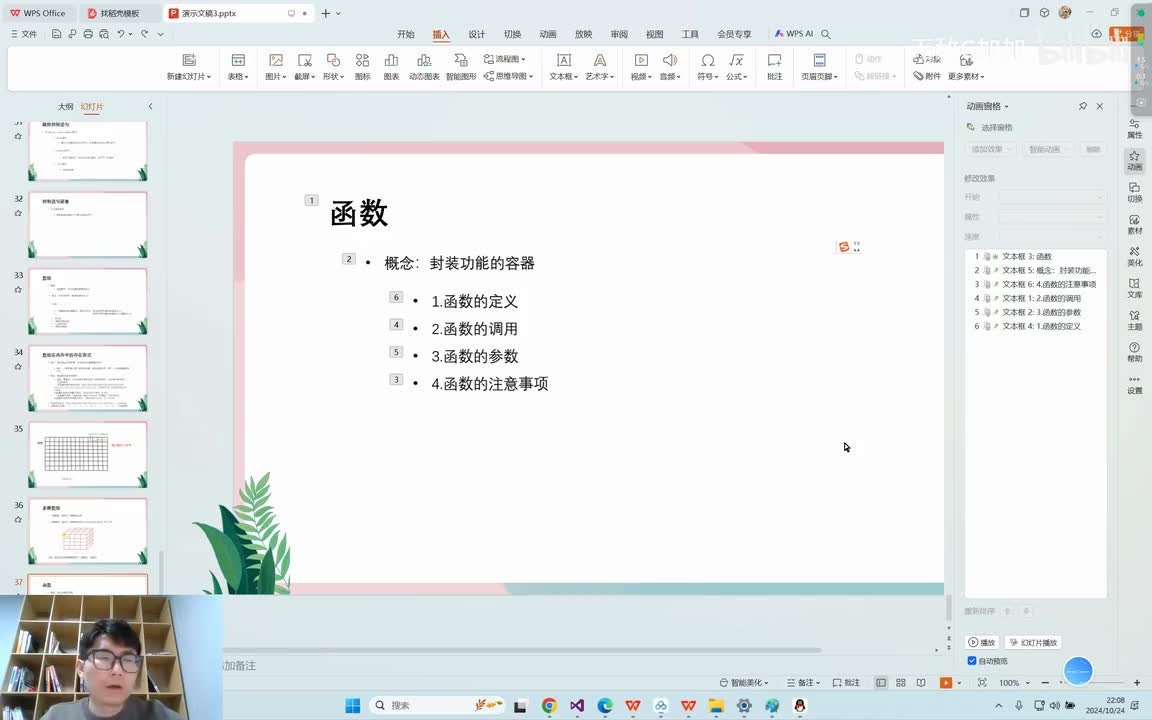This screenshot has width=1152, height=720.
Task: Open the 开始 ribbon tab
Action: 406,34
